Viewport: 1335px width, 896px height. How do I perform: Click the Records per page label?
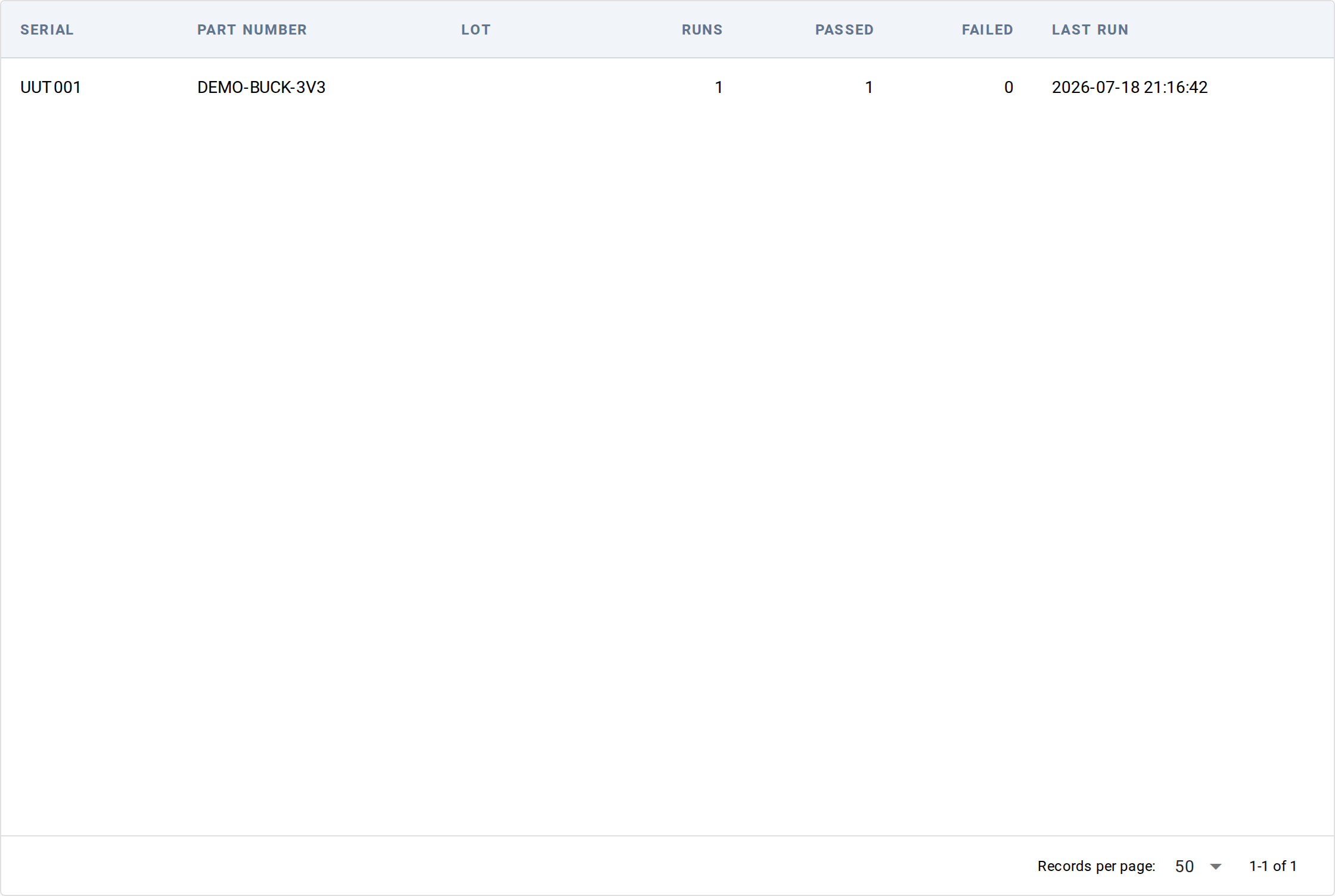[x=1097, y=866]
